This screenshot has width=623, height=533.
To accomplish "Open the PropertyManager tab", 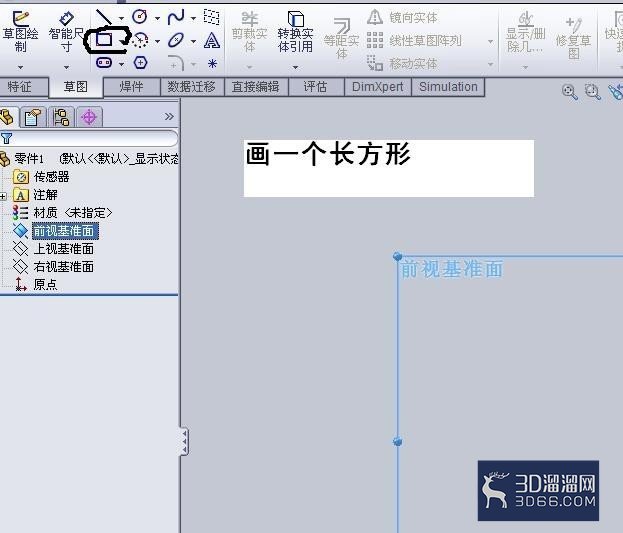I will tap(33, 117).
